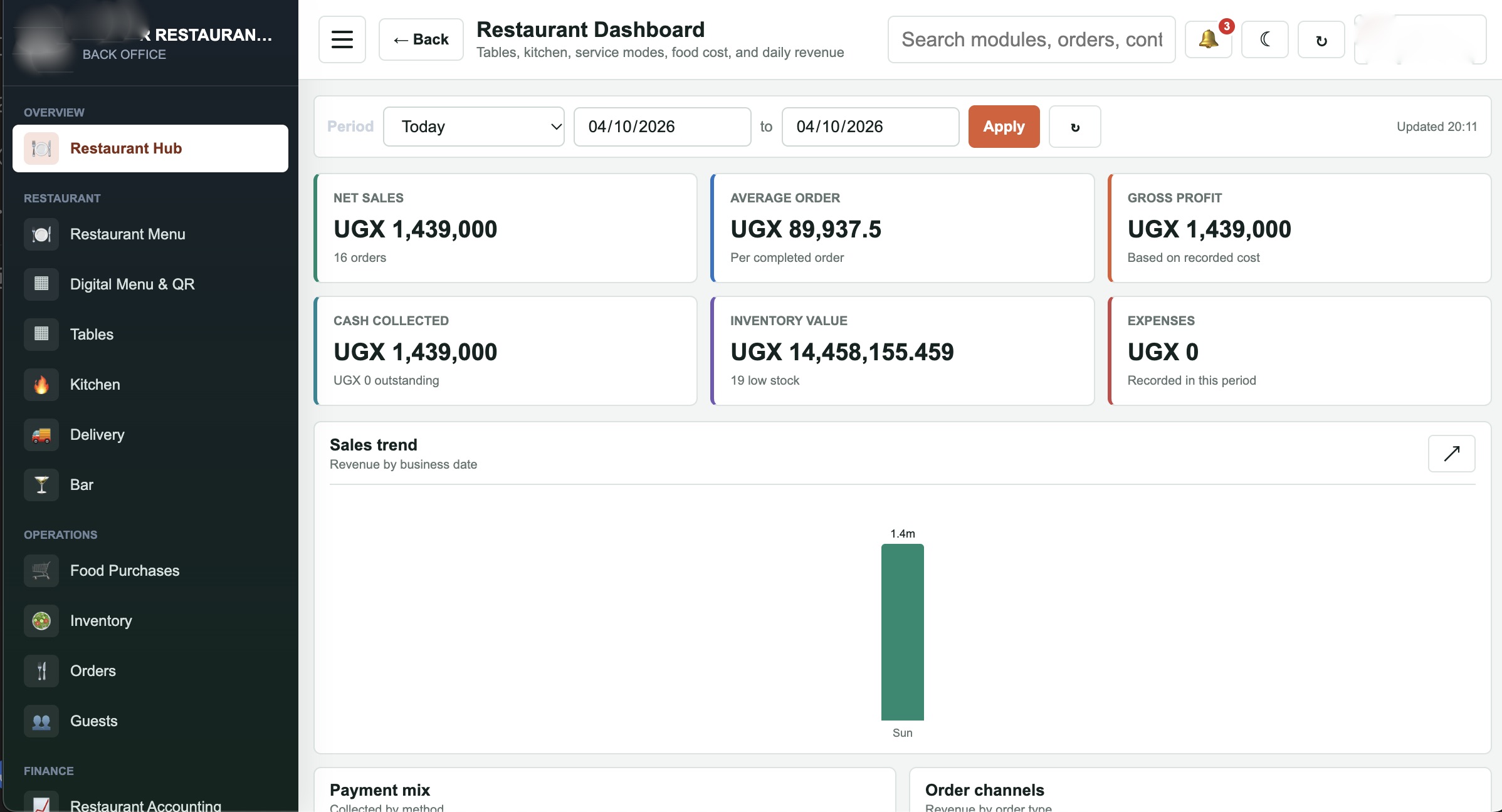This screenshot has height=812, width=1502.
Task: Click the Food Purchases cart icon
Action: (41, 571)
